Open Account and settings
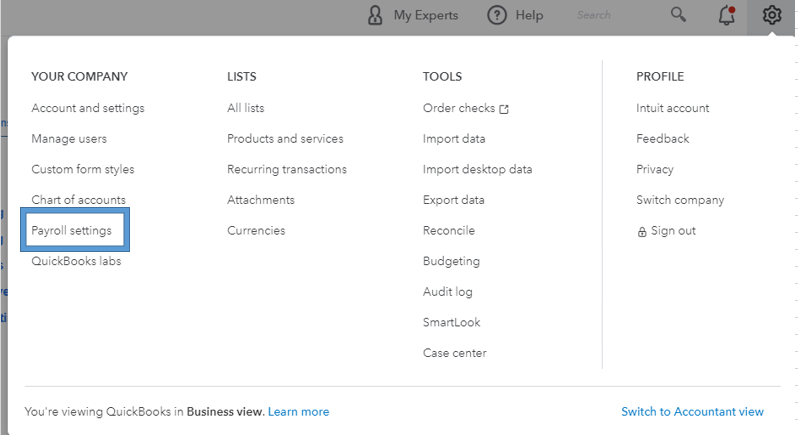This screenshot has height=435, width=798. coord(88,108)
